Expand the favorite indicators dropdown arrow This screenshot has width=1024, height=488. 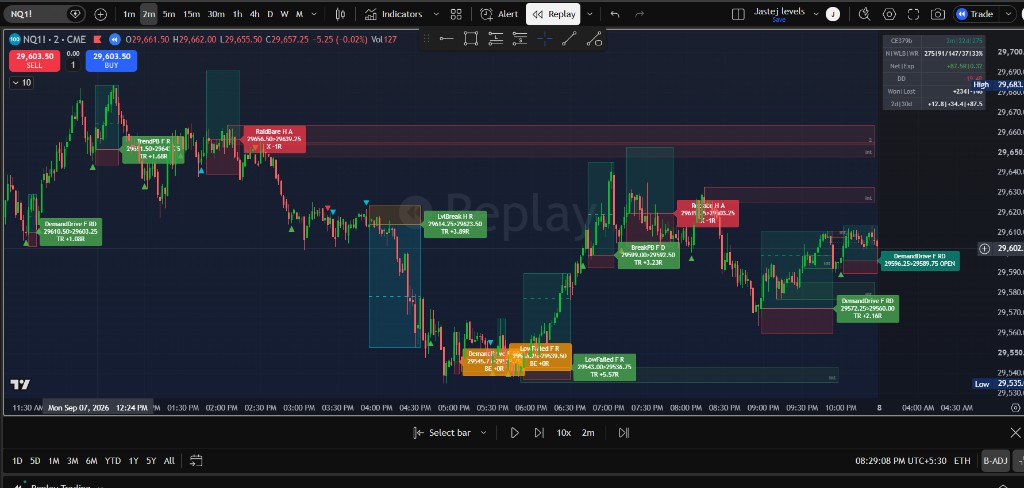(436, 14)
